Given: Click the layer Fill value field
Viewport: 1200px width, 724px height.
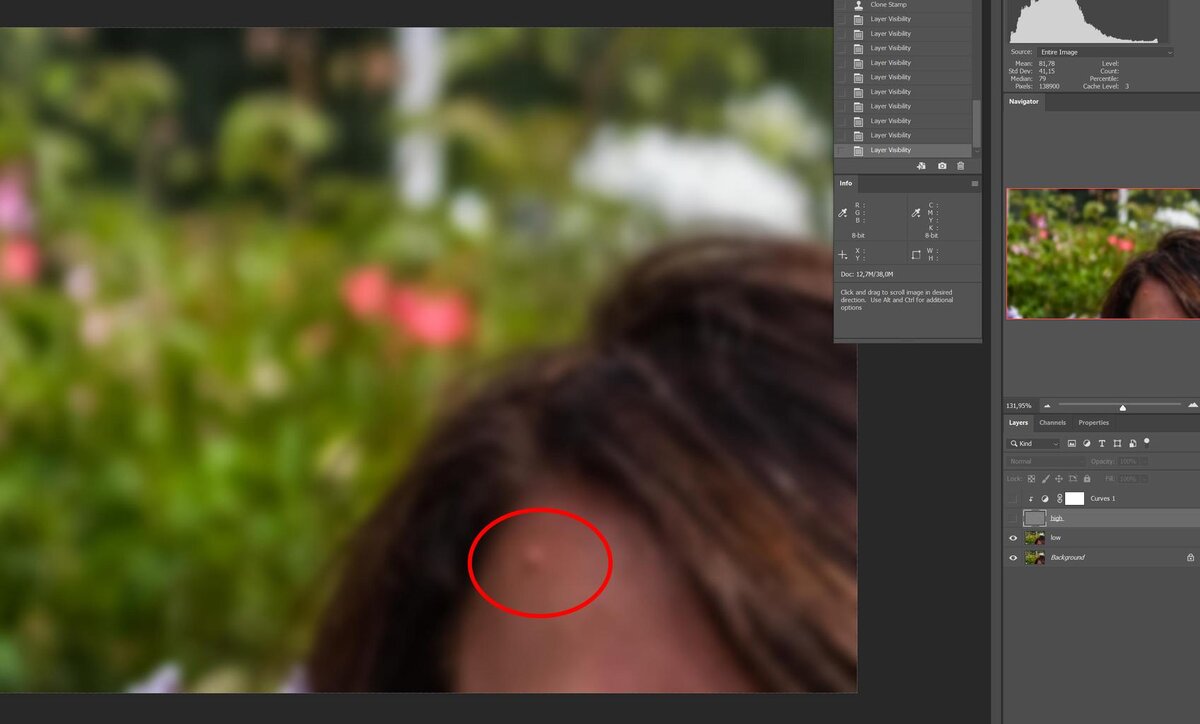Looking at the screenshot, I should [1128, 479].
